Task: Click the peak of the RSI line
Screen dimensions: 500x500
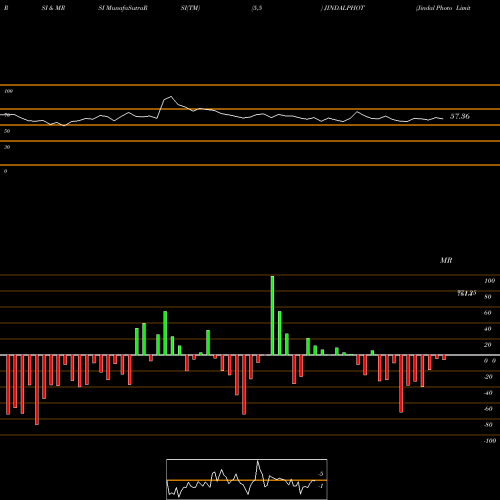Action: [171, 97]
